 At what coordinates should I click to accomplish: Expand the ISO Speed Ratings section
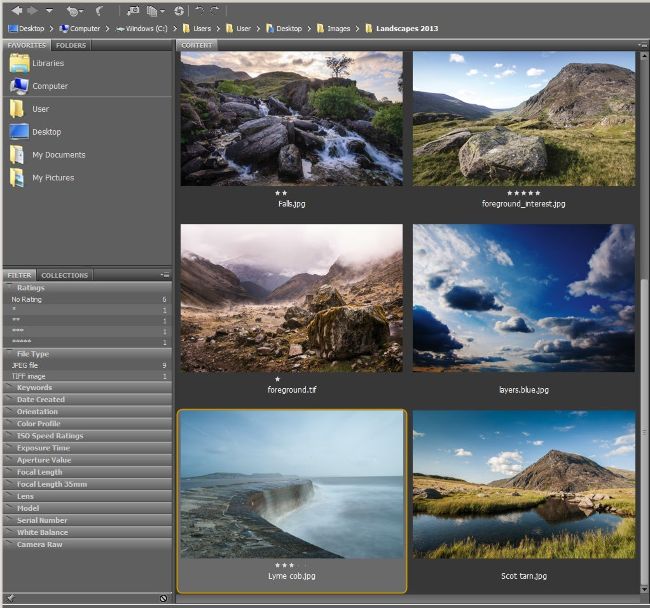[x=50, y=436]
